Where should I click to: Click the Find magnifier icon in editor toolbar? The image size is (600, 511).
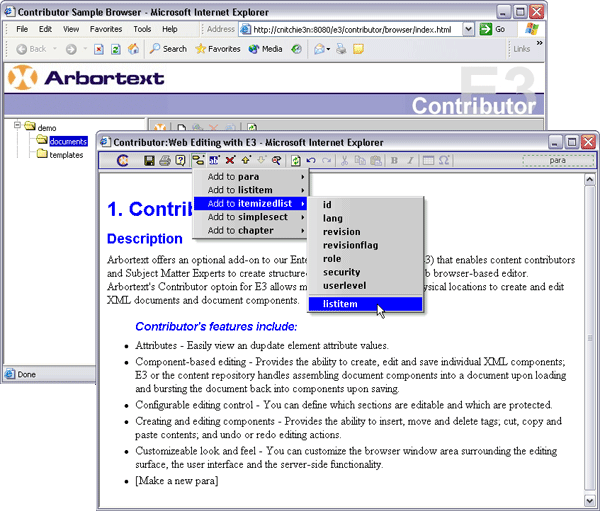tap(277, 160)
